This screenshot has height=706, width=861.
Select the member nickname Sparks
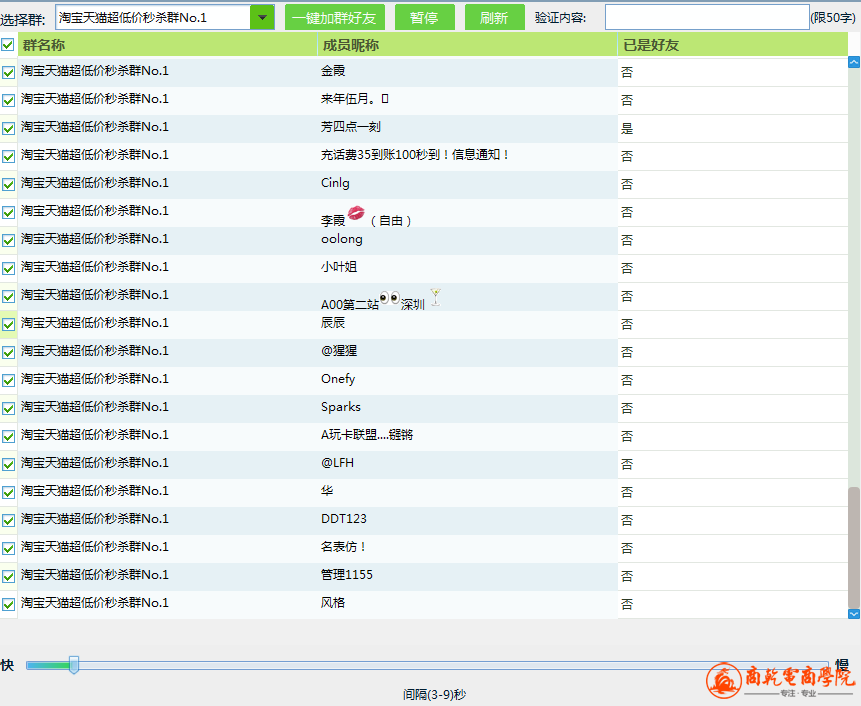click(x=340, y=407)
